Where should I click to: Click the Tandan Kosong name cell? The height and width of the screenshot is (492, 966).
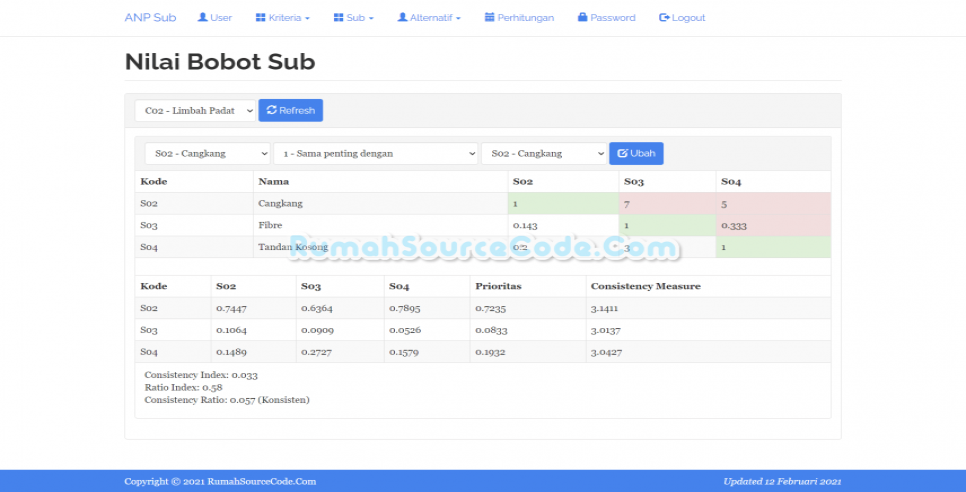[380, 247]
